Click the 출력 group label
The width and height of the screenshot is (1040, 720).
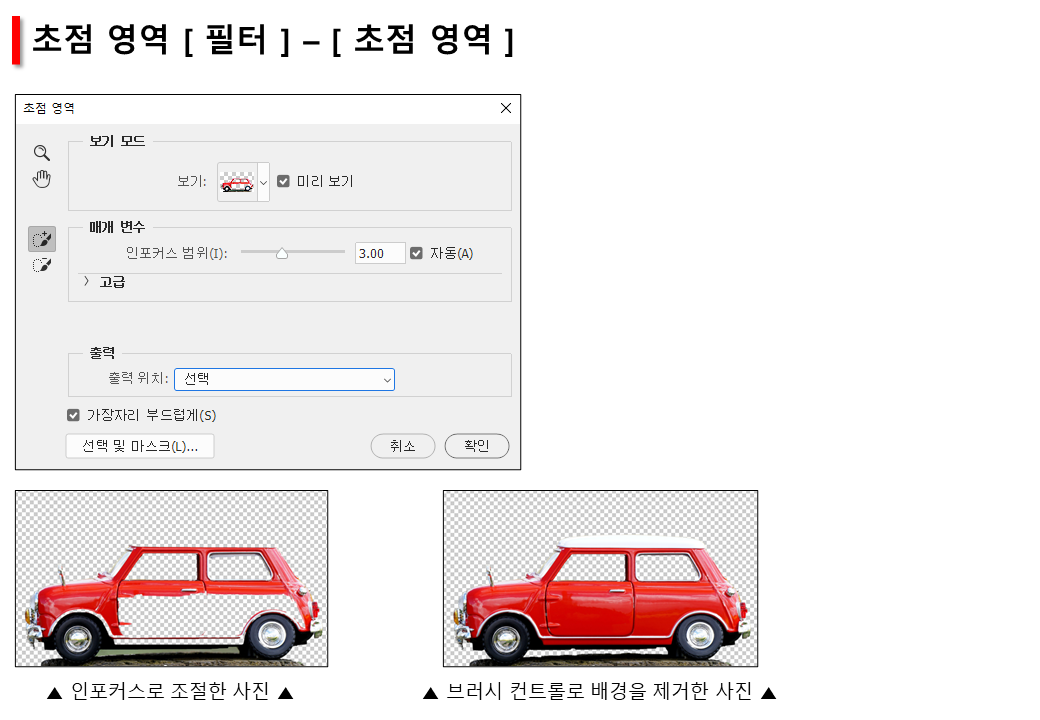pos(102,353)
